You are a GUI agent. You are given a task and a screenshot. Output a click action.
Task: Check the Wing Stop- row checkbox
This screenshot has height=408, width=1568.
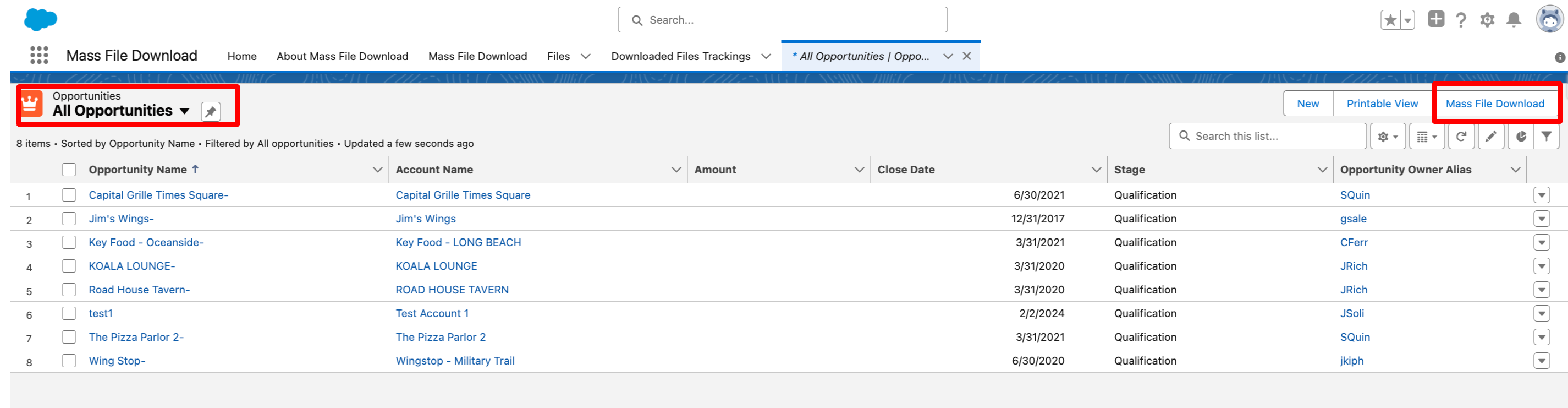click(69, 361)
